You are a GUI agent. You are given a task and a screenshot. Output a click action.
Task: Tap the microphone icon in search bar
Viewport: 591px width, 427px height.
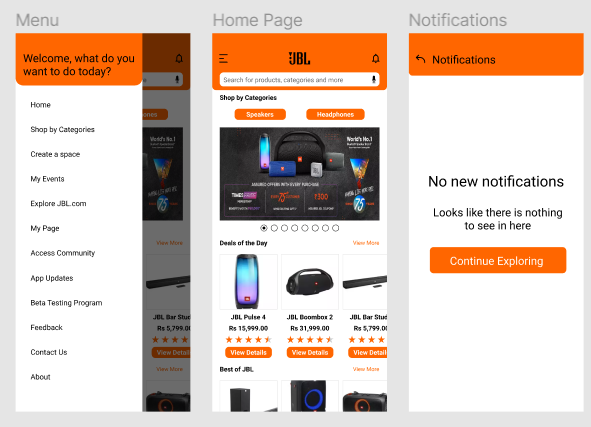(374, 80)
